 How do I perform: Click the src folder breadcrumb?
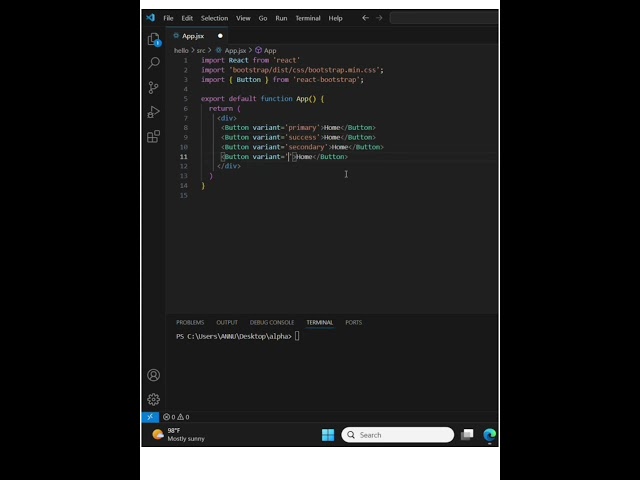[201, 51]
